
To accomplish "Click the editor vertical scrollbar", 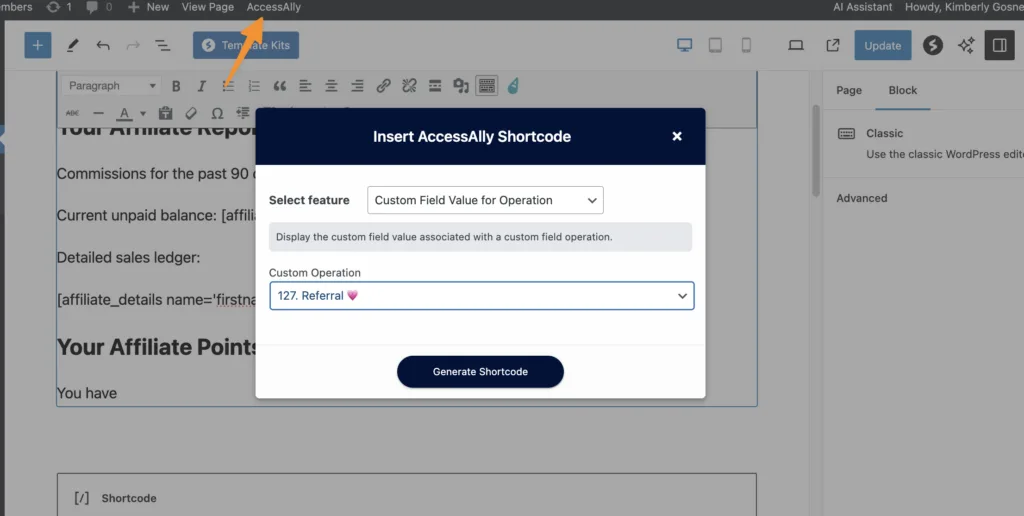I will (x=816, y=150).
